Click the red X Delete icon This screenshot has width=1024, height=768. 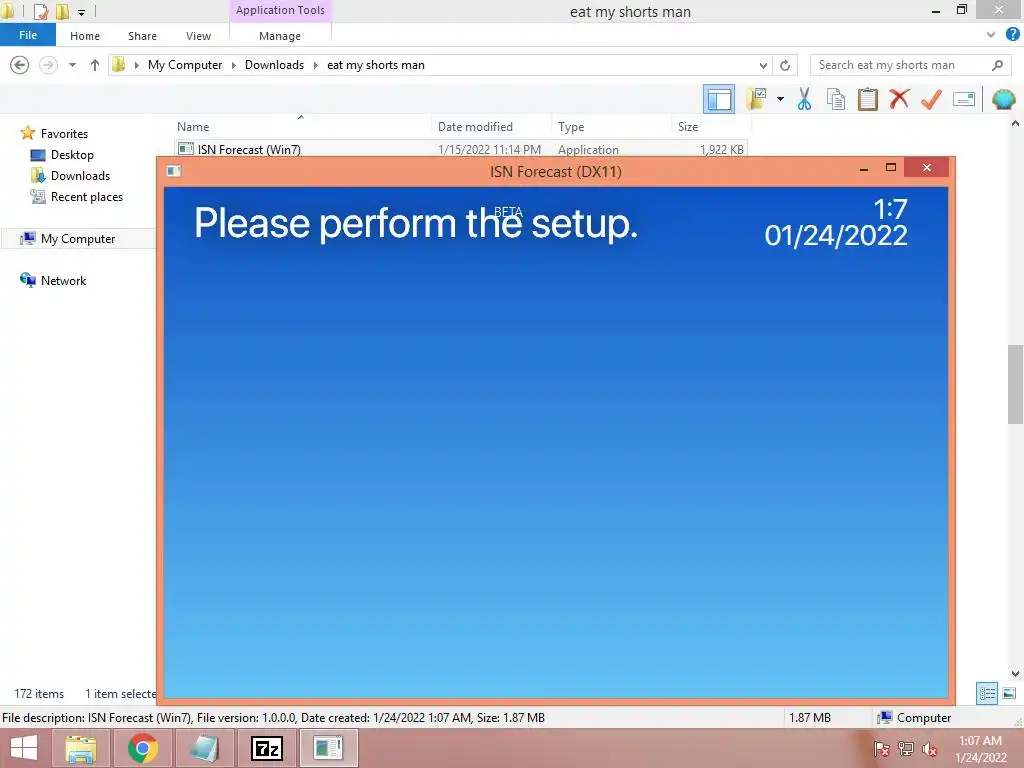[899, 99]
